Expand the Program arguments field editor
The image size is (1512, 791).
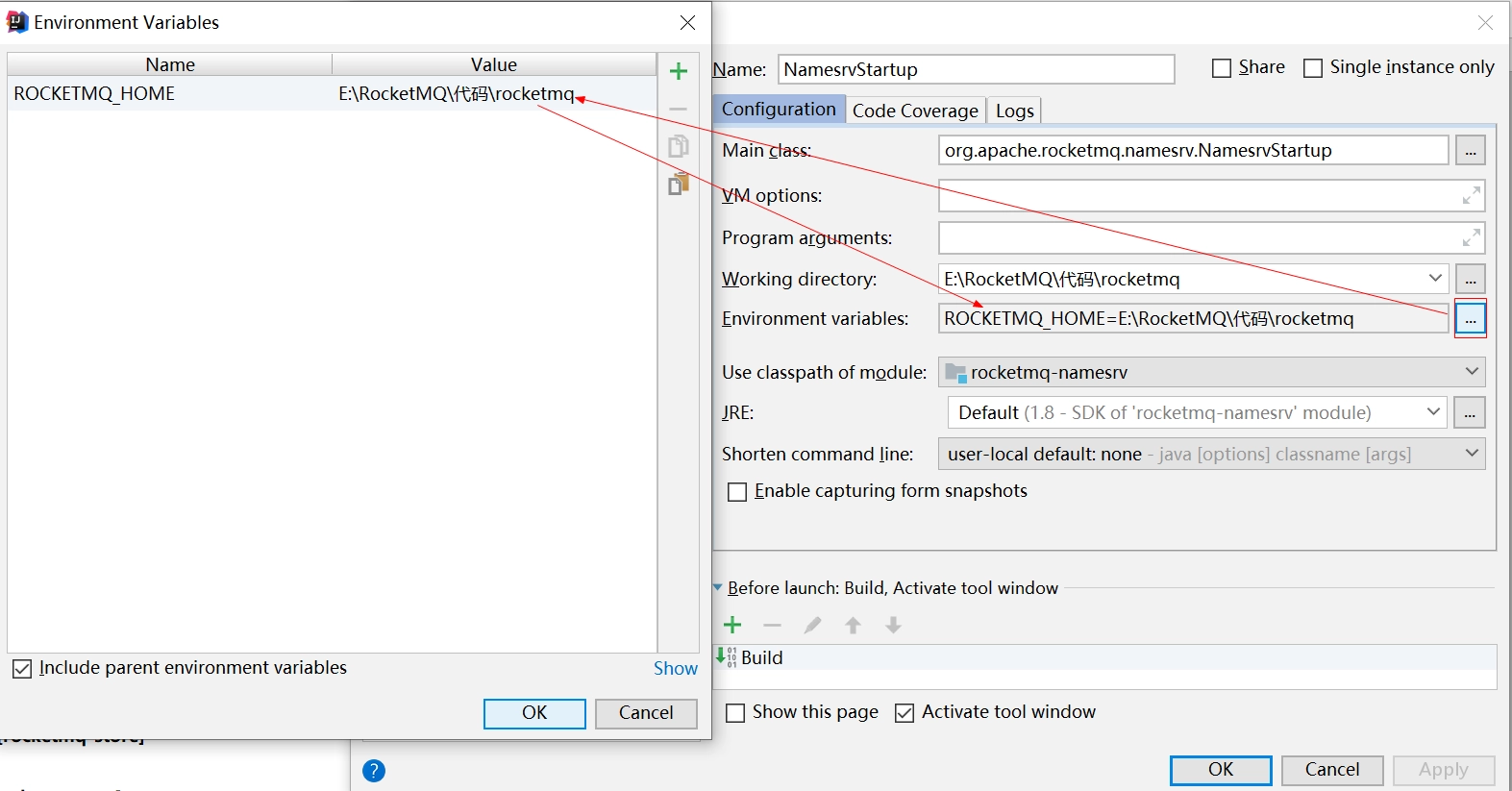(1471, 237)
